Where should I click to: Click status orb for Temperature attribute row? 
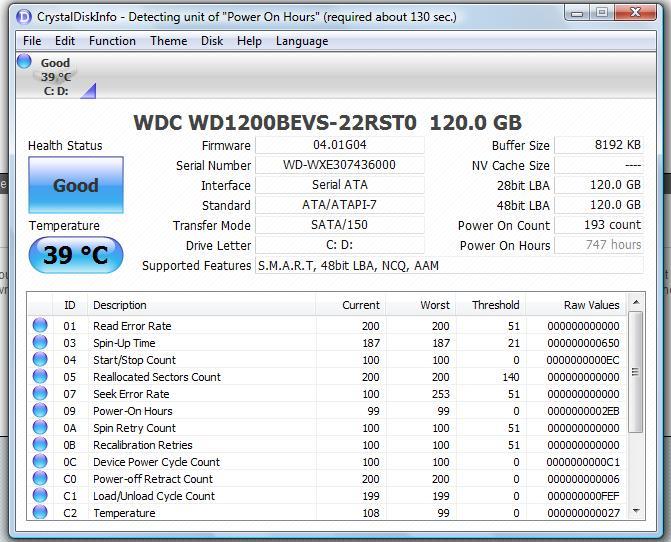pyautogui.click(x=40, y=512)
